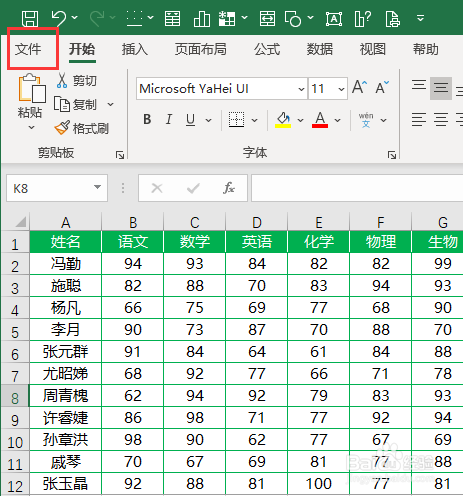Open the Customize Quick Access Toolbar arrow

pyautogui.click(x=421, y=18)
